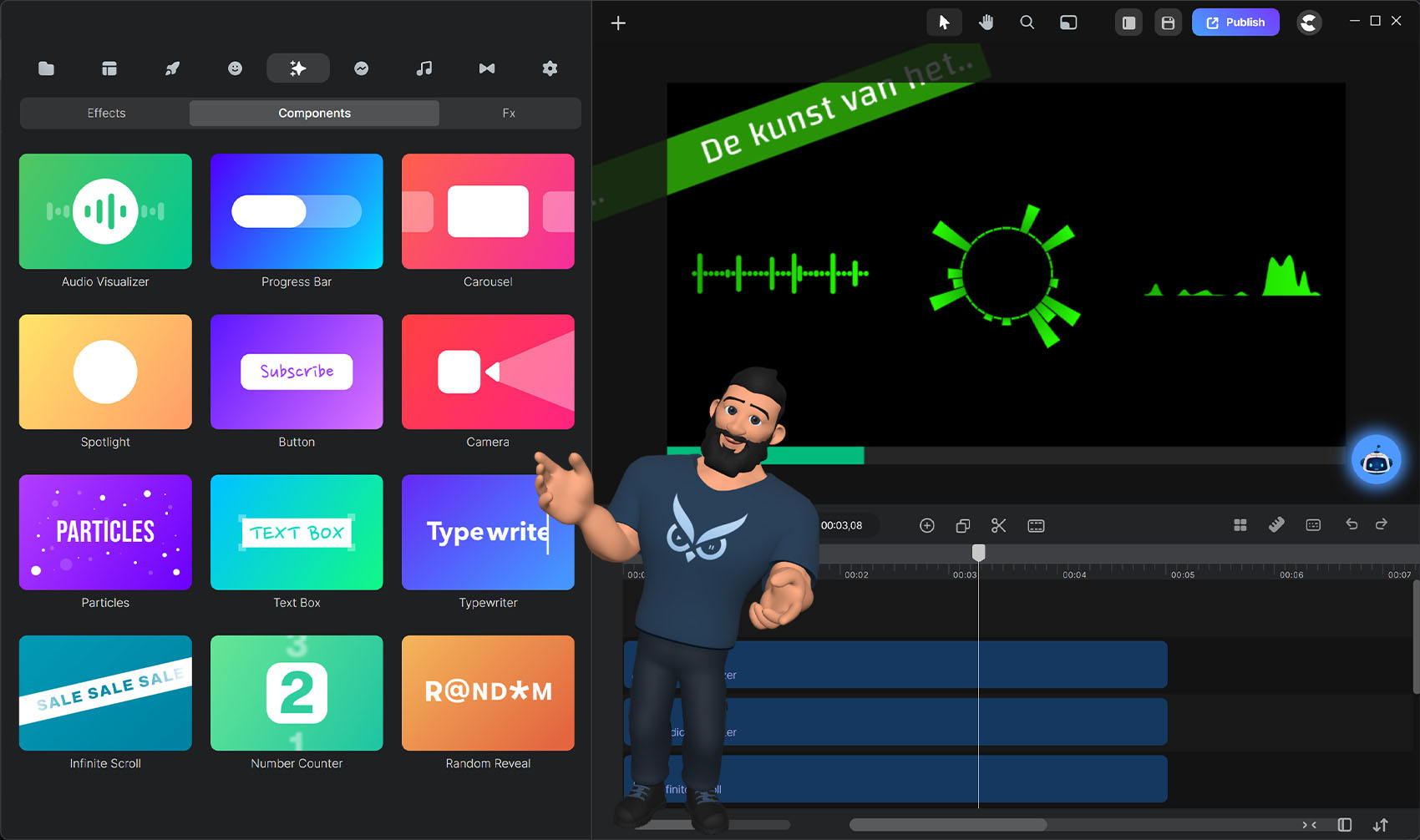Click the timeline playhead marker
Image resolution: width=1420 pixels, height=840 pixels.
point(978,553)
